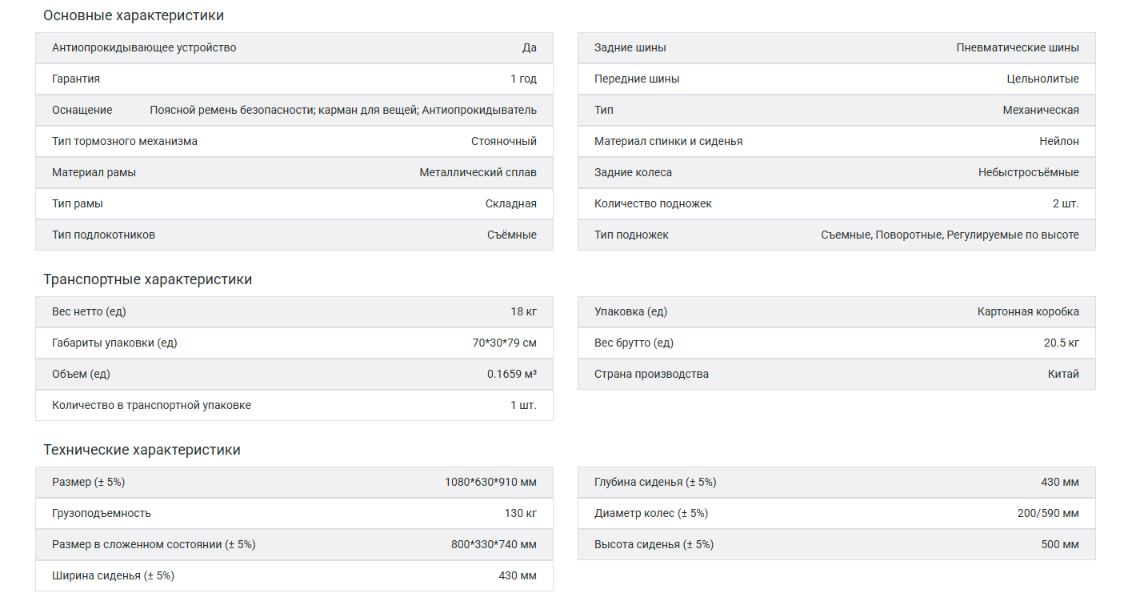
Task: Select the "200/590 мм" wheel diameter value
Action: click(x=1048, y=514)
